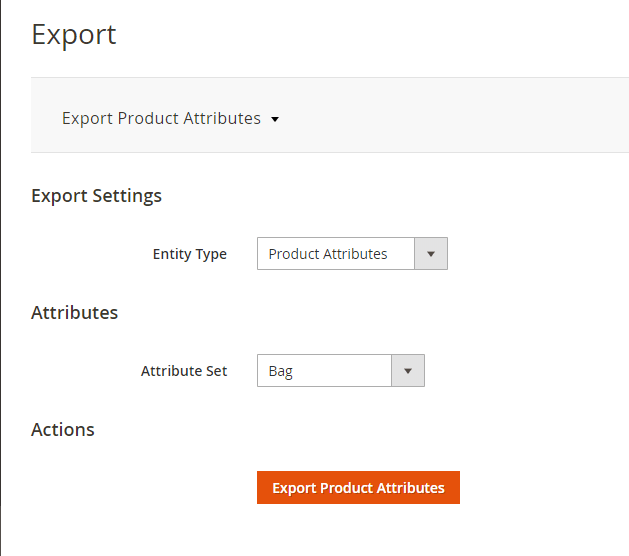Select the Export Settings section heading

[96, 196]
